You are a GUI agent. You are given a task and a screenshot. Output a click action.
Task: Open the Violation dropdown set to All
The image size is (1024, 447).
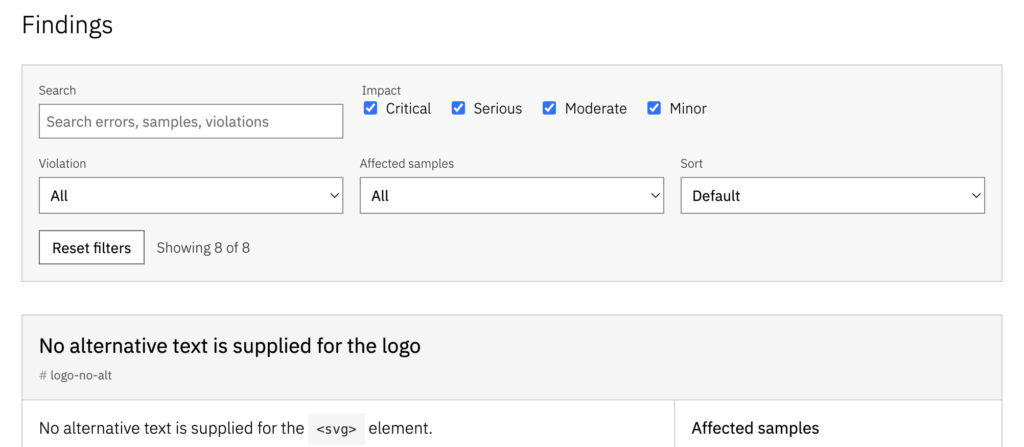(191, 195)
